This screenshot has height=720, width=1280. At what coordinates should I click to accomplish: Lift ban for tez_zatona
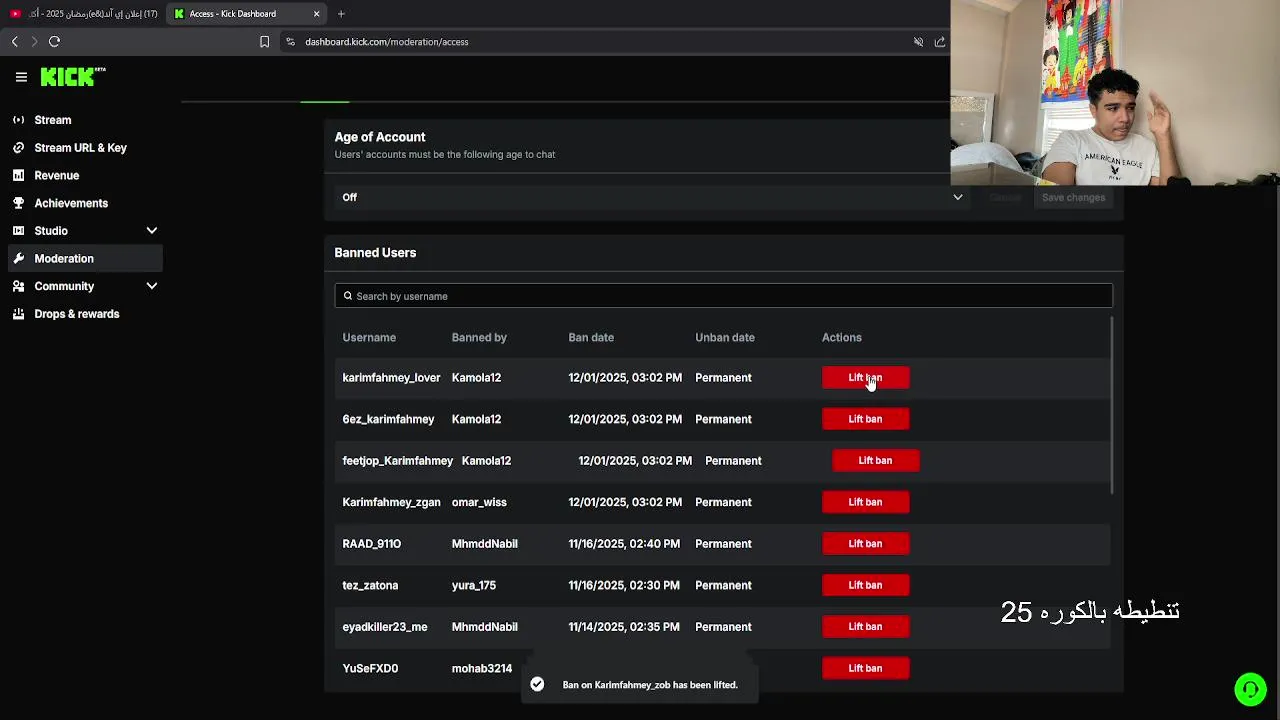(865, 585)
